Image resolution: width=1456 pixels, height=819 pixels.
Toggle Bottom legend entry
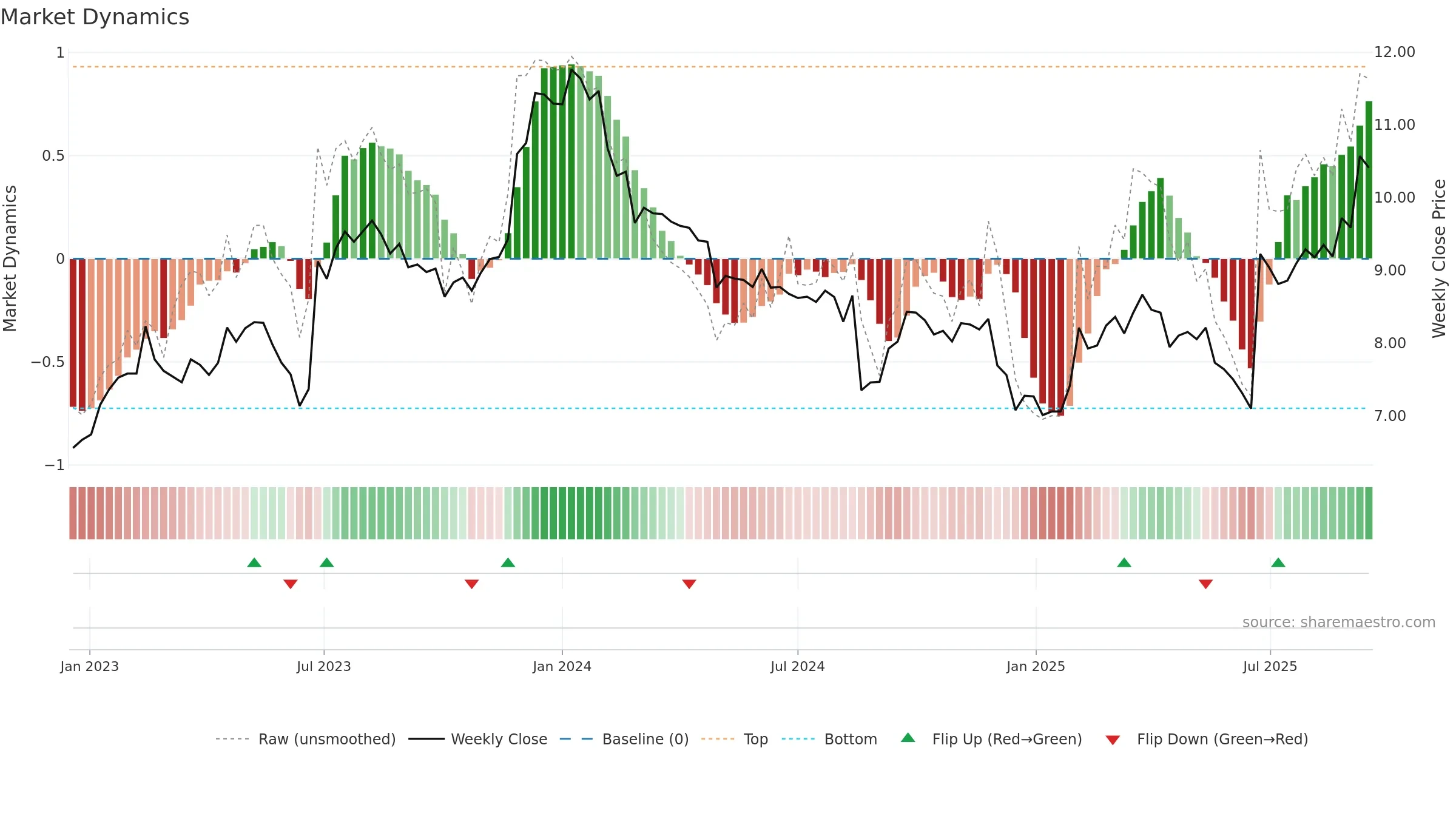coord(829,739)
